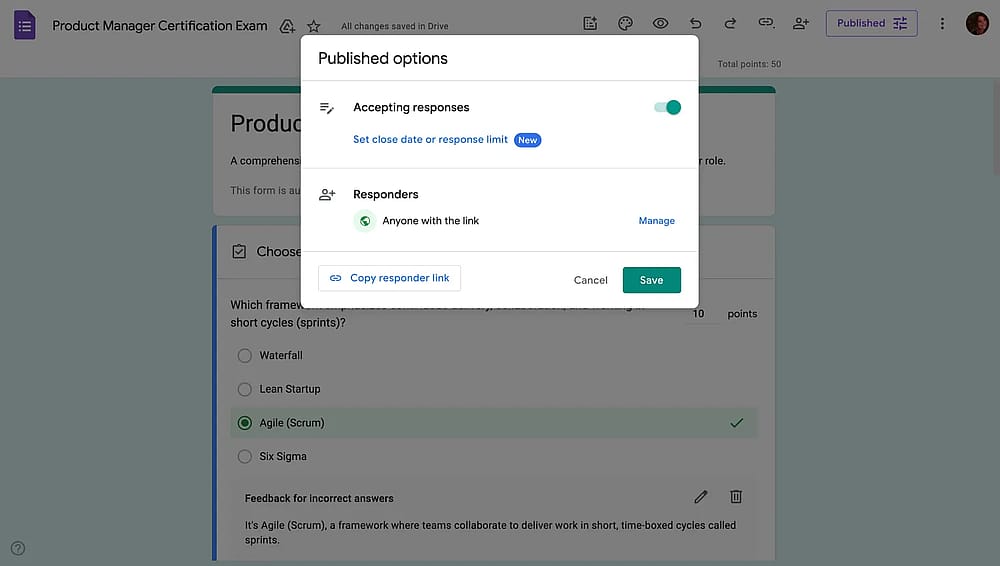Preview the form with the eye icon

point(660,24)
